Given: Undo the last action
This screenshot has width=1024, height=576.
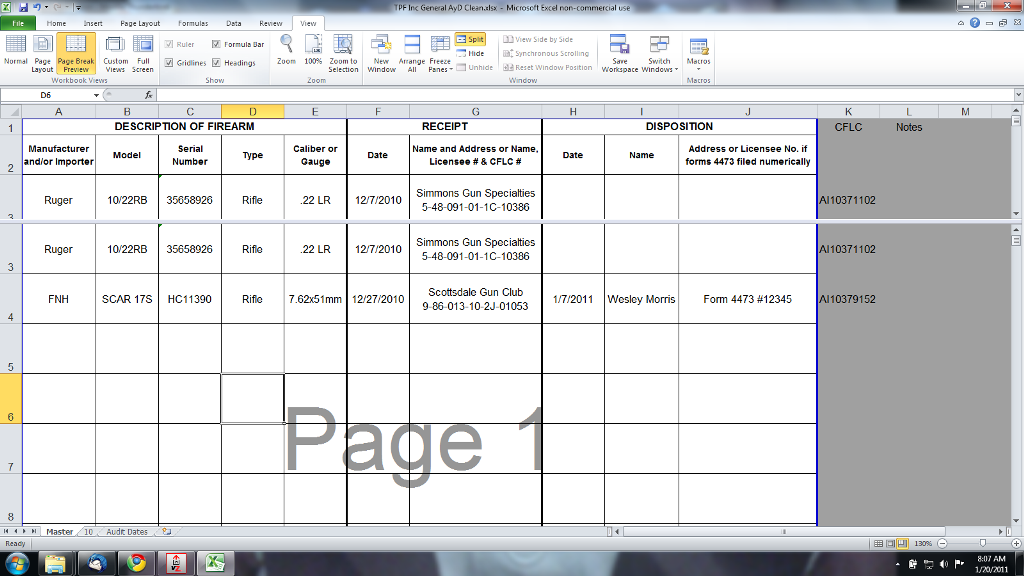Looking at the screenshot, I should [37, 7].
